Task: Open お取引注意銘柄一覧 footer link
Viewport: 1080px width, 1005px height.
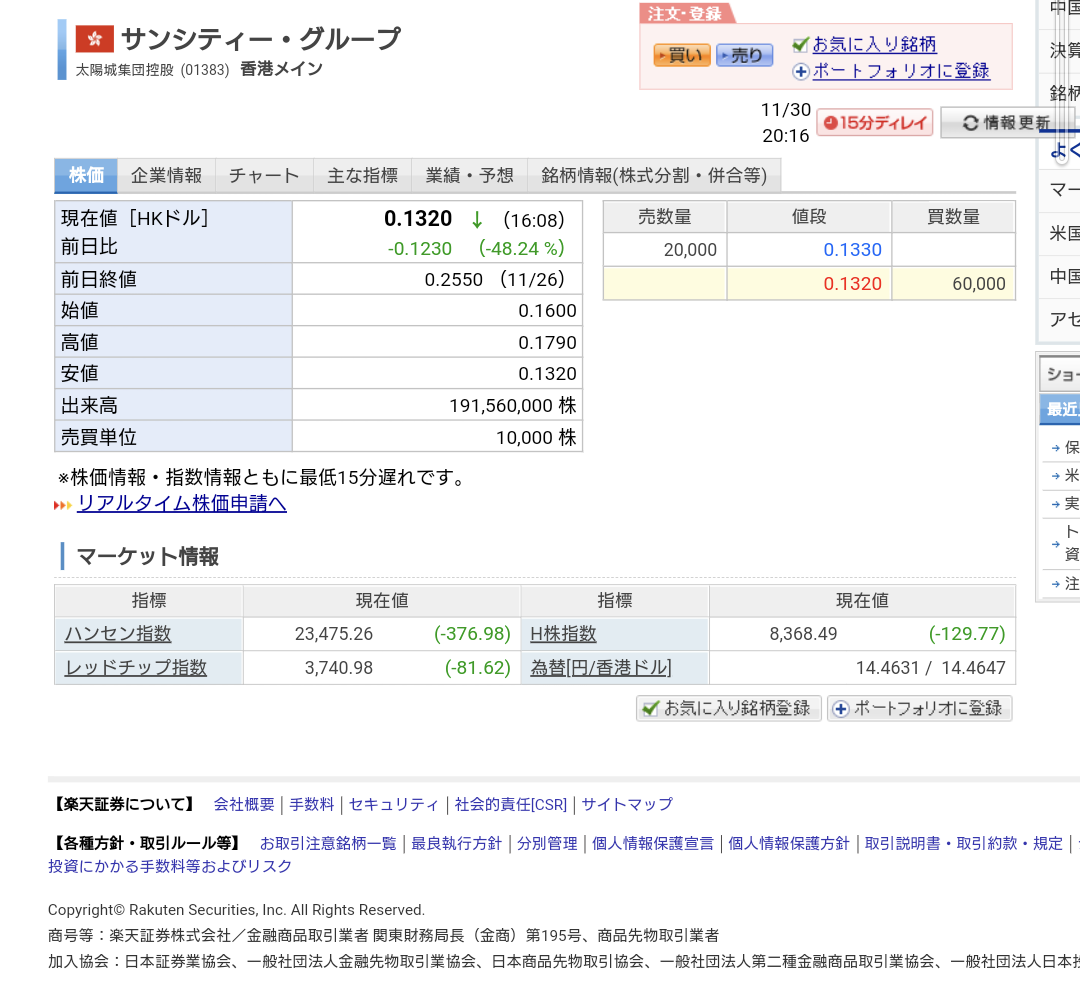Action: [328, 844]
